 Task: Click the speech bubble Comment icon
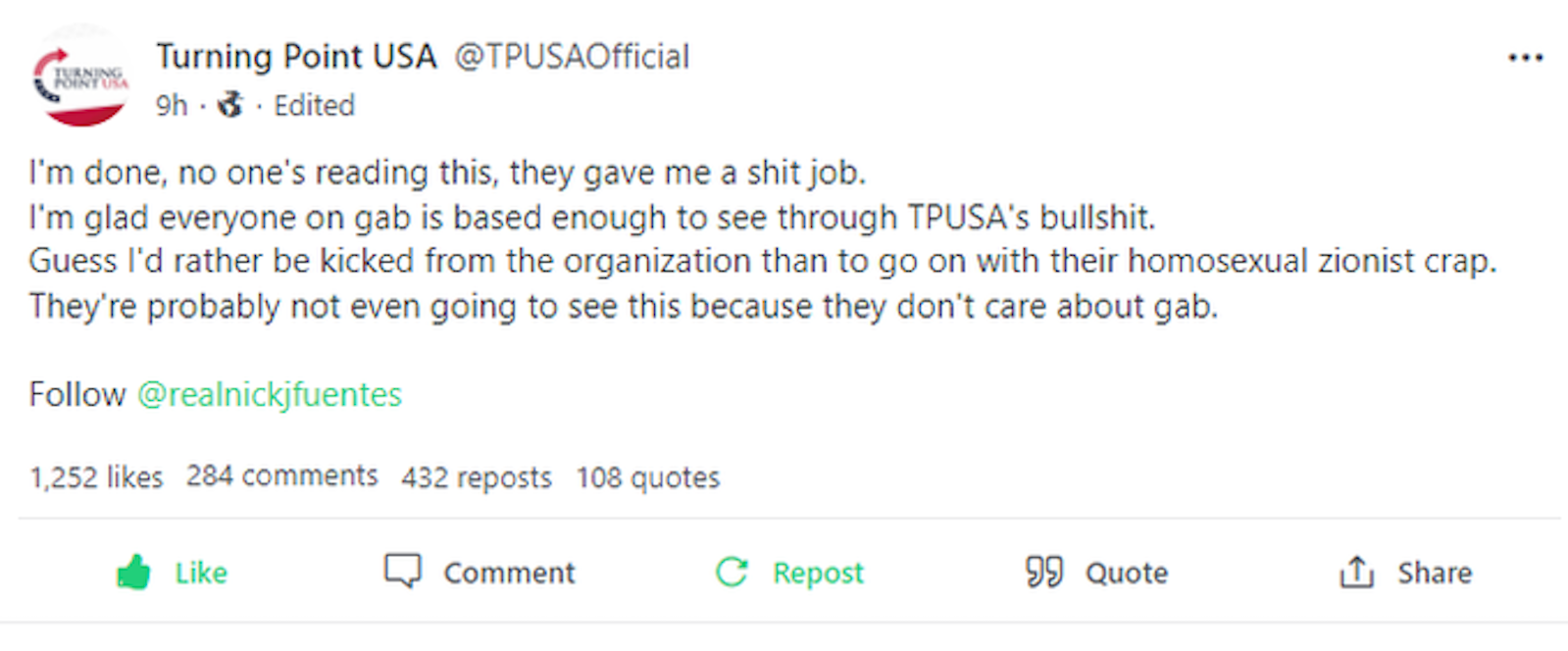(402, 571)
